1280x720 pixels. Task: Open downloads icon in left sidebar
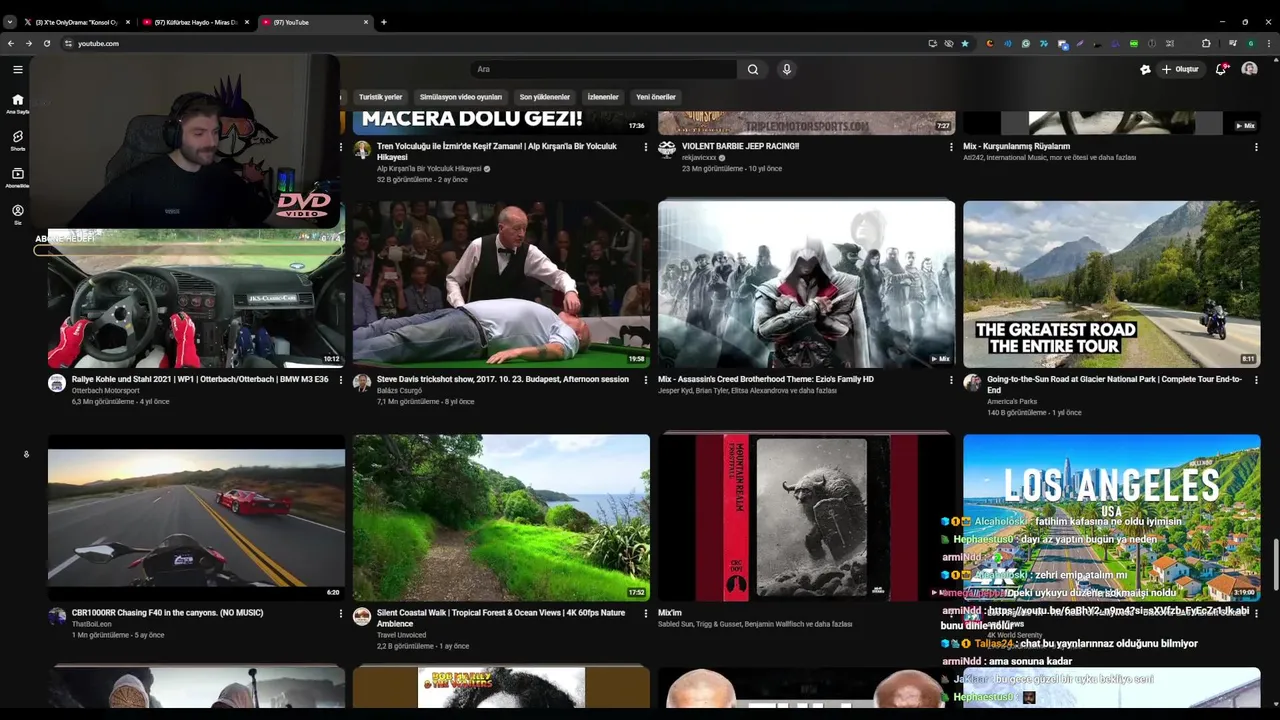(26, 454)
